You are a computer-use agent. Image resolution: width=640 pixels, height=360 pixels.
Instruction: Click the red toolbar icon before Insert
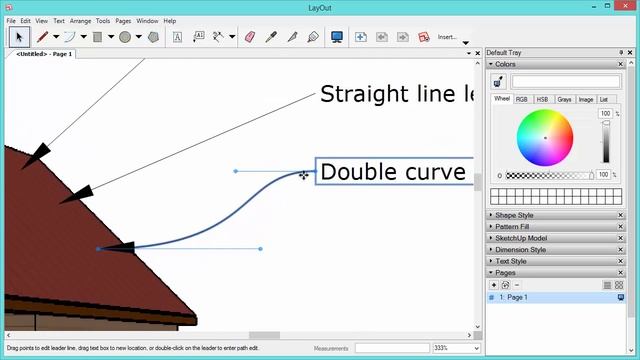424,37
